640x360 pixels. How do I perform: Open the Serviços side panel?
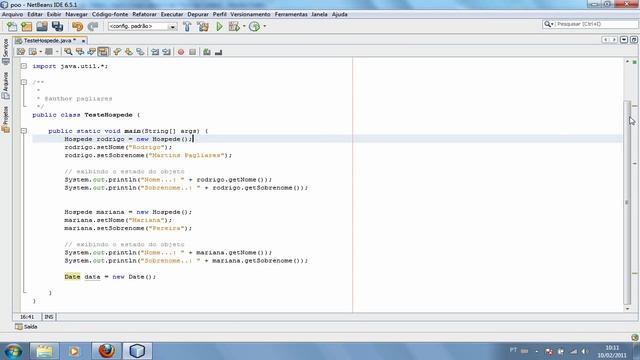pyautogui.click(x=5, y=52)
